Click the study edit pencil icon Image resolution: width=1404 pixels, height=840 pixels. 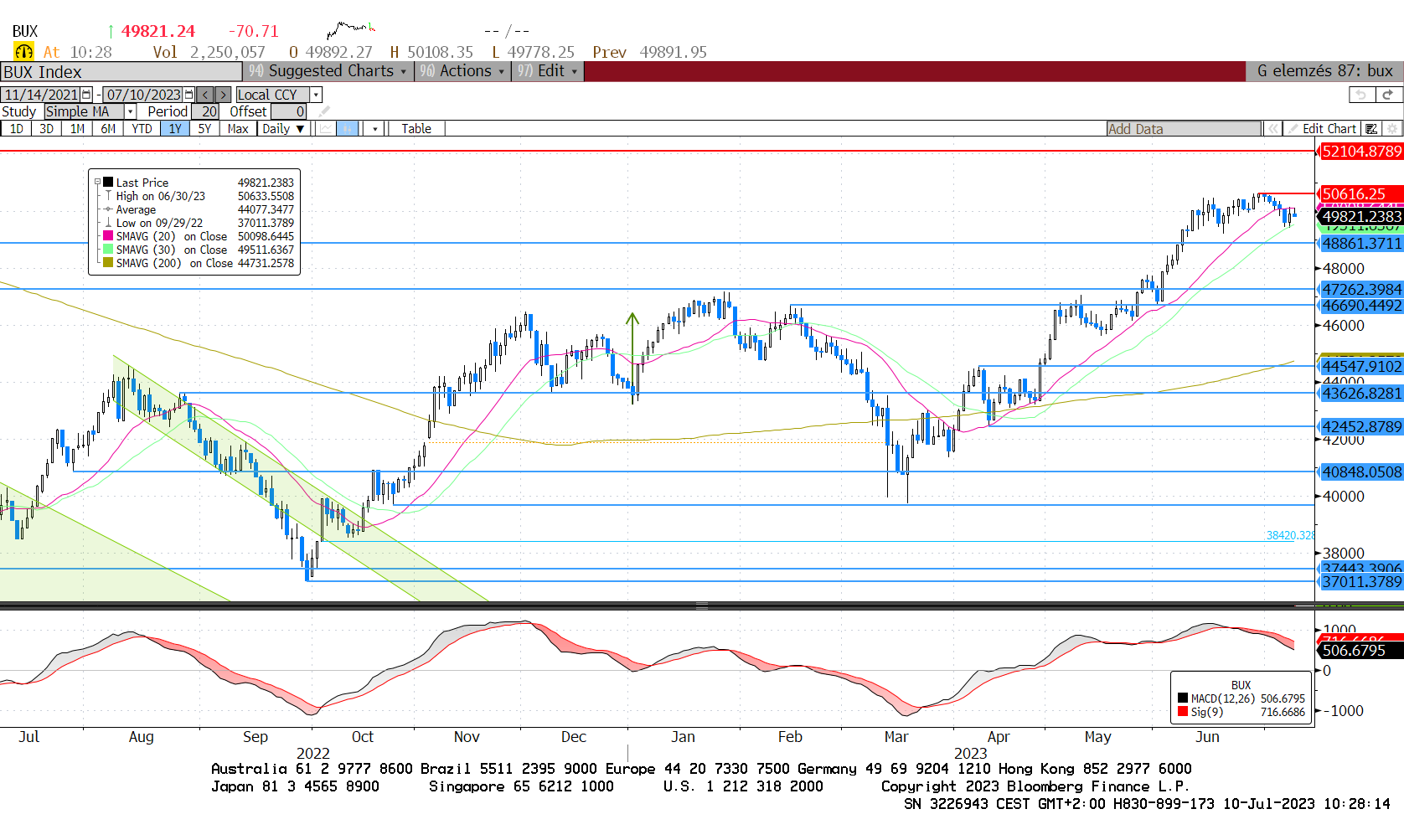(x=324, y=111)
